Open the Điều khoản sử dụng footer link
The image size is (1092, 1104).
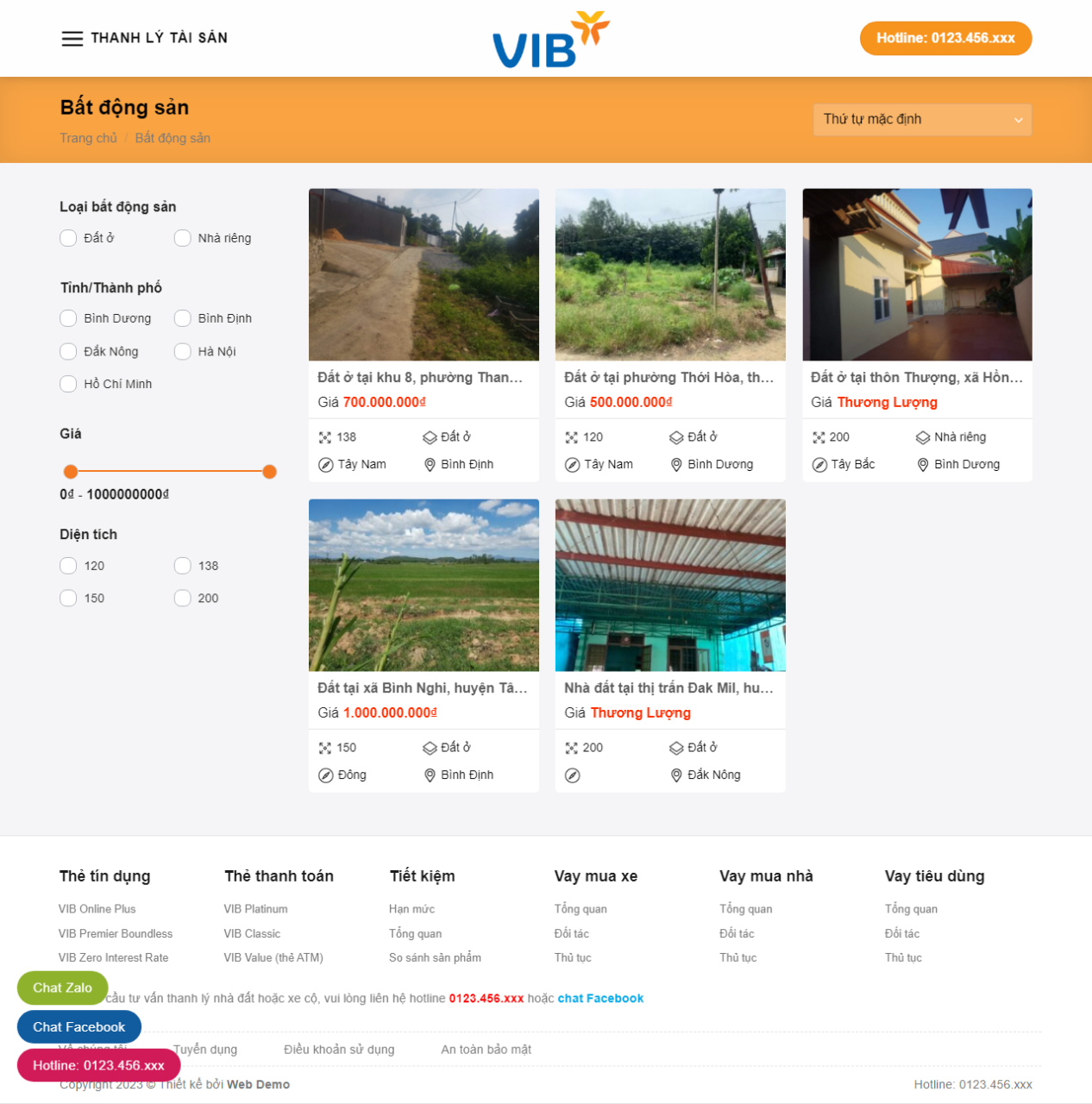[x=339, y=1050]
